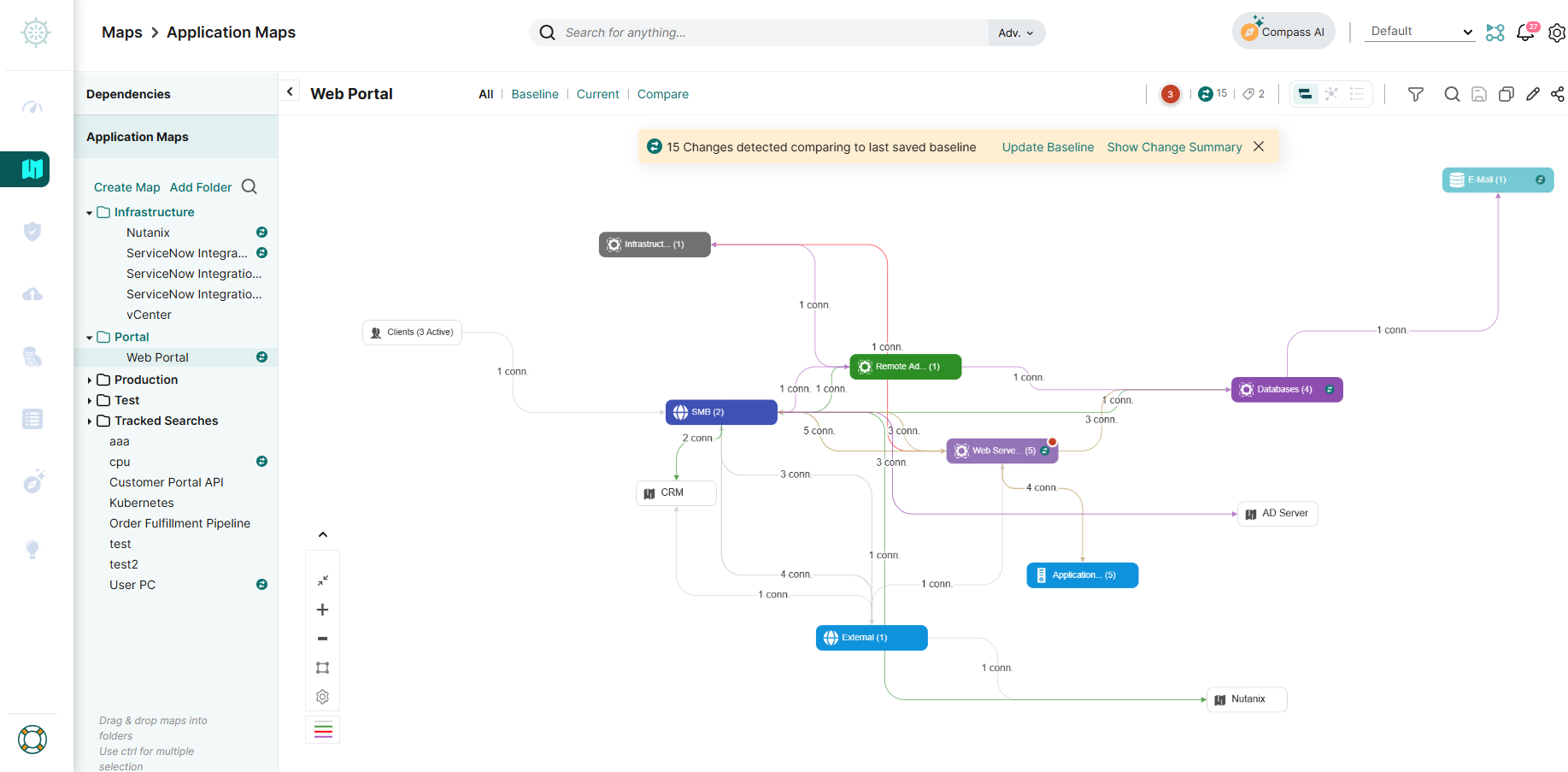Switch to the Baseline tab

[x=535, y=94]
